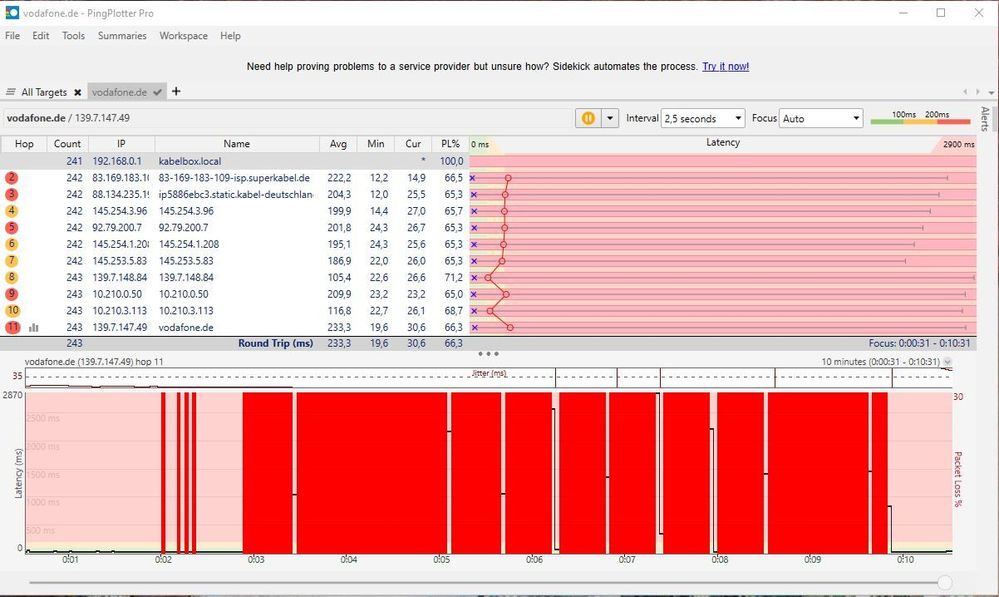Open the 10 minutes timeline range dropdown
Screen dimensions: 999x597
947,362
